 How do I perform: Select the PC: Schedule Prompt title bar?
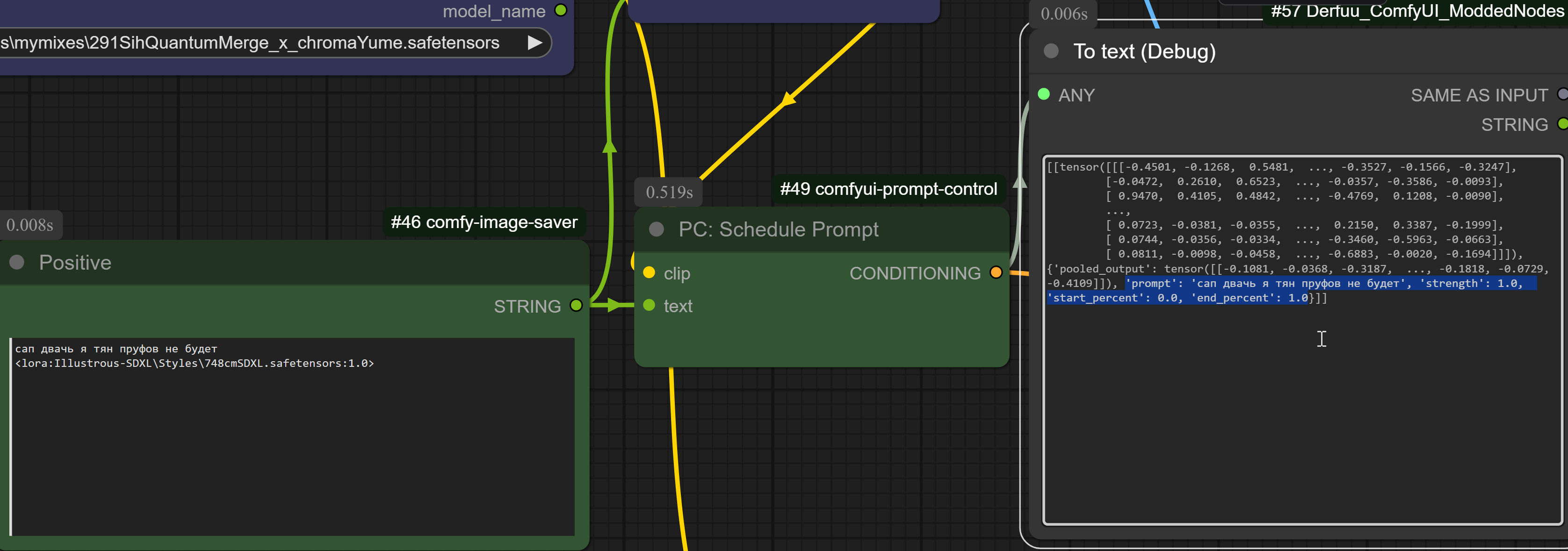822,229
